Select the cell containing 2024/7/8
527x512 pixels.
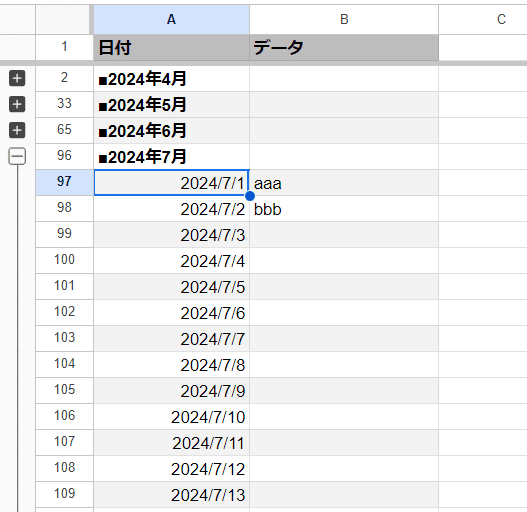[171, 364]
